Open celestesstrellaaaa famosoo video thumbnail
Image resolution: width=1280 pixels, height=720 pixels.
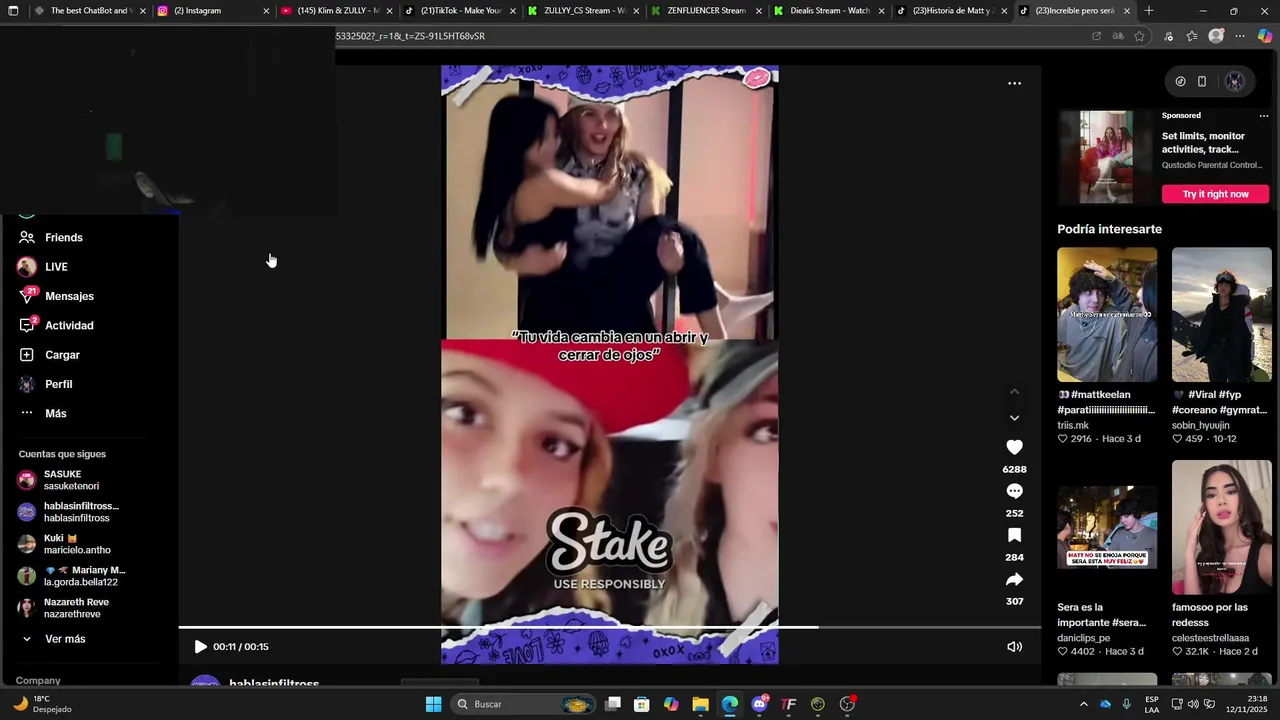coord(1222,527)
